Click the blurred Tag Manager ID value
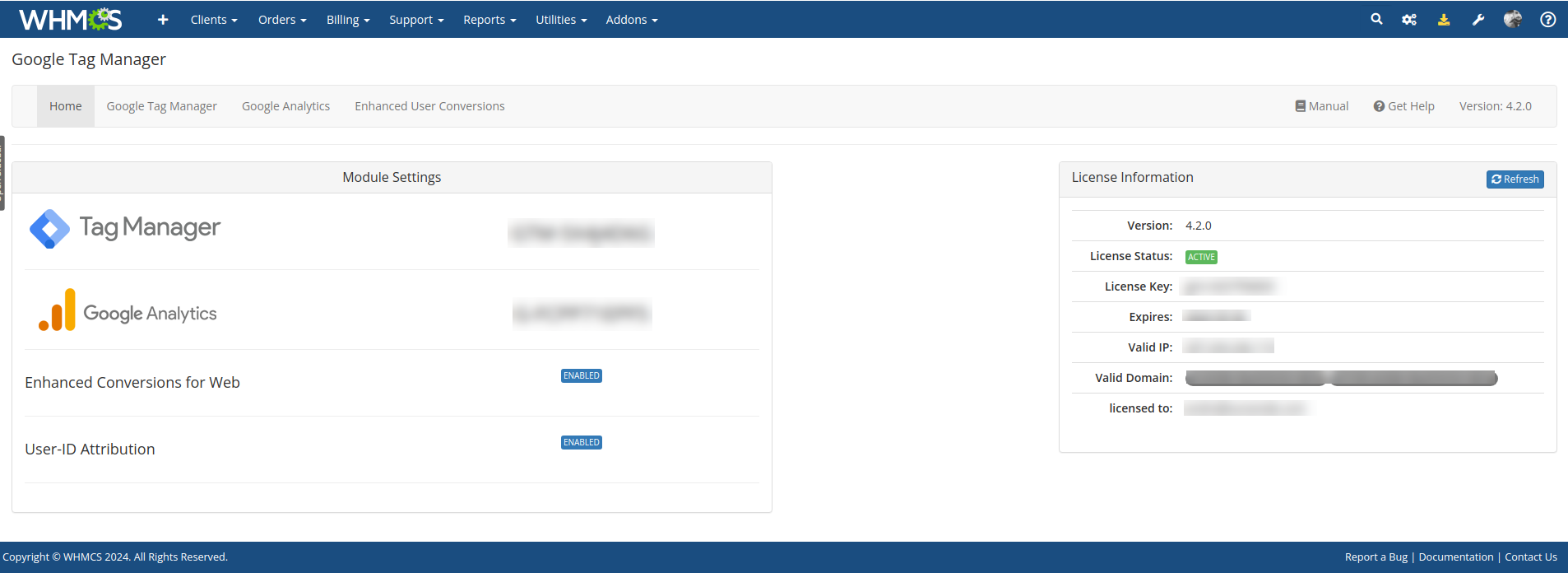Screen dimensions: 1568x573 tap(581, 234)
